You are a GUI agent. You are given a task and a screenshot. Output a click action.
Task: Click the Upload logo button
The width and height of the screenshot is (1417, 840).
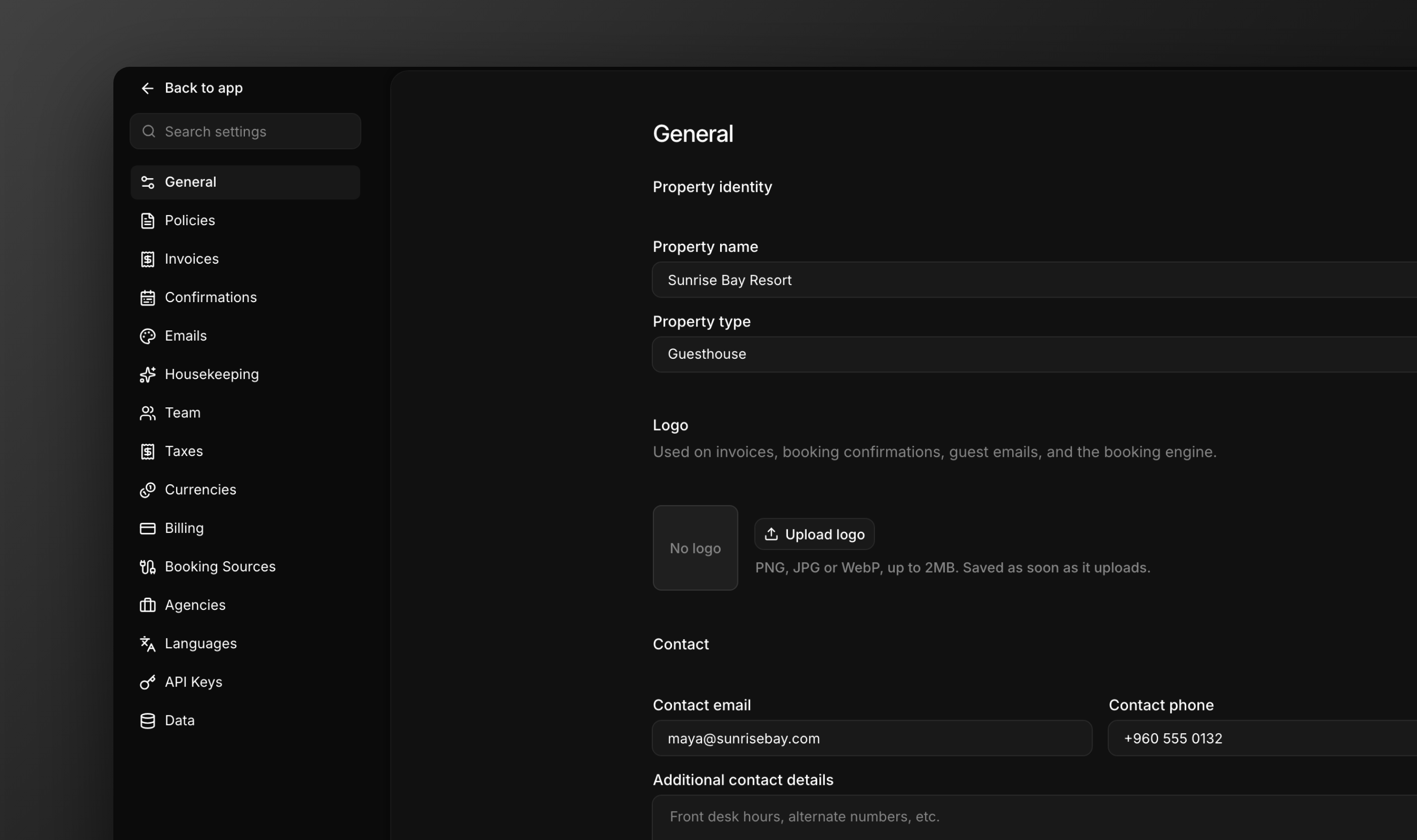point(814,534)
